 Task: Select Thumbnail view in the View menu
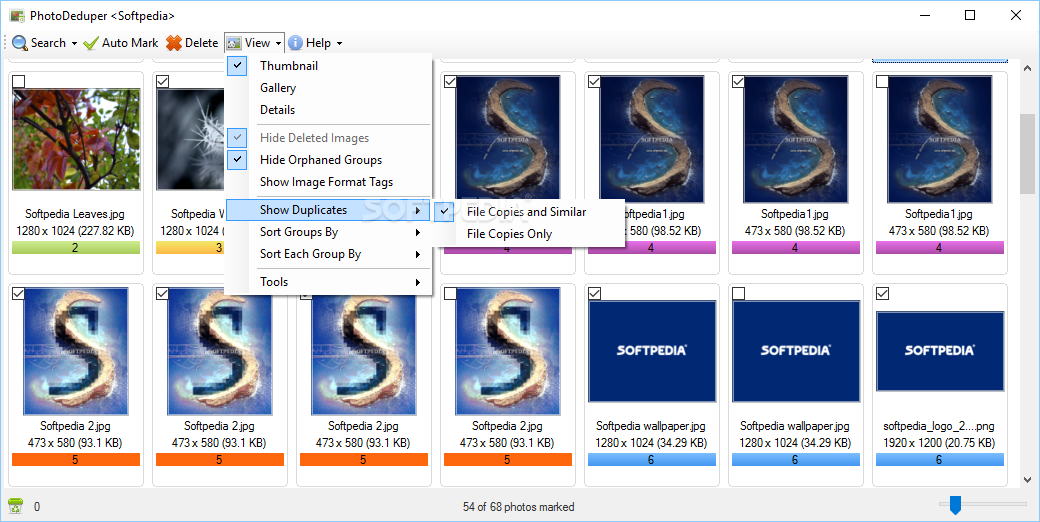point(329,66)
